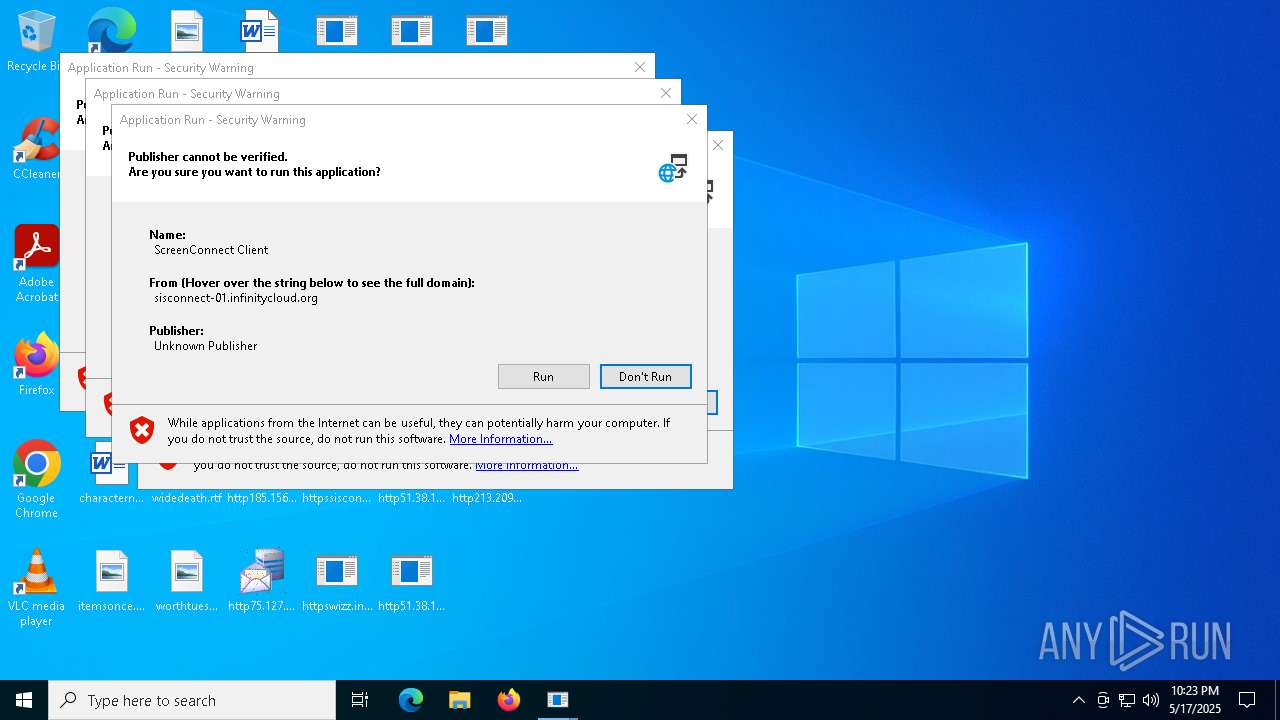Select the widedeath.rtf file label
This screenshot has width=1280, height=720.
[x=187, y=498]
